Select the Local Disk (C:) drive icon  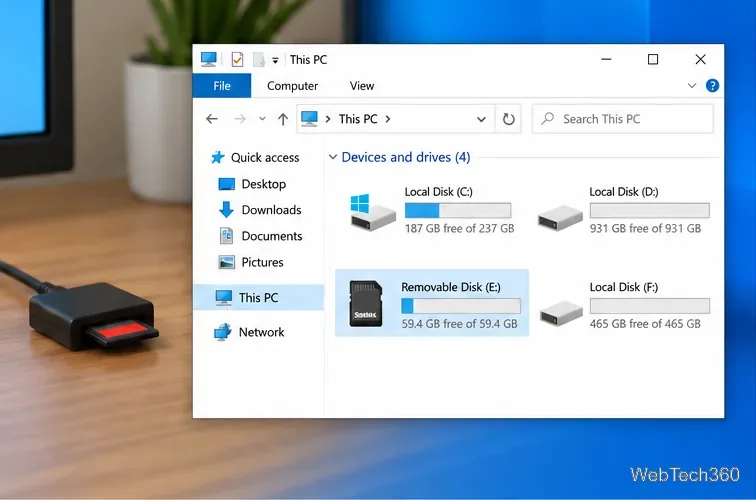pos(373,212)
